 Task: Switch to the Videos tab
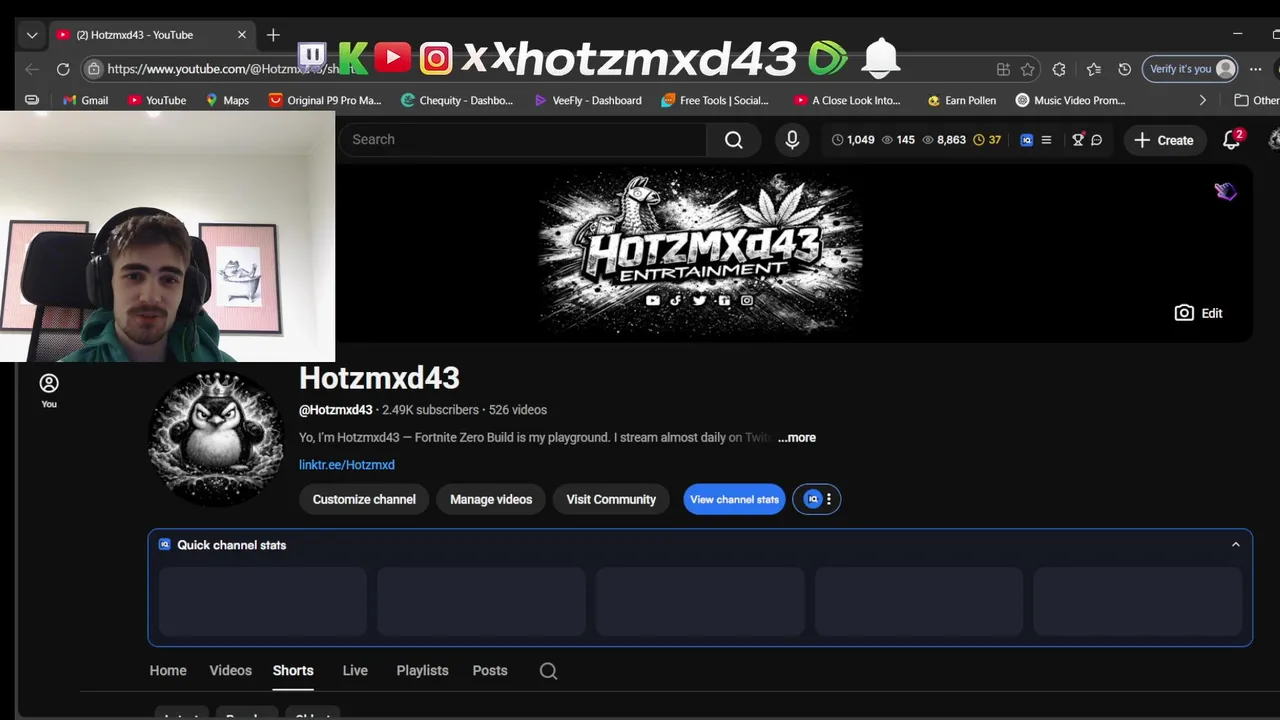[x=230, y=671]
